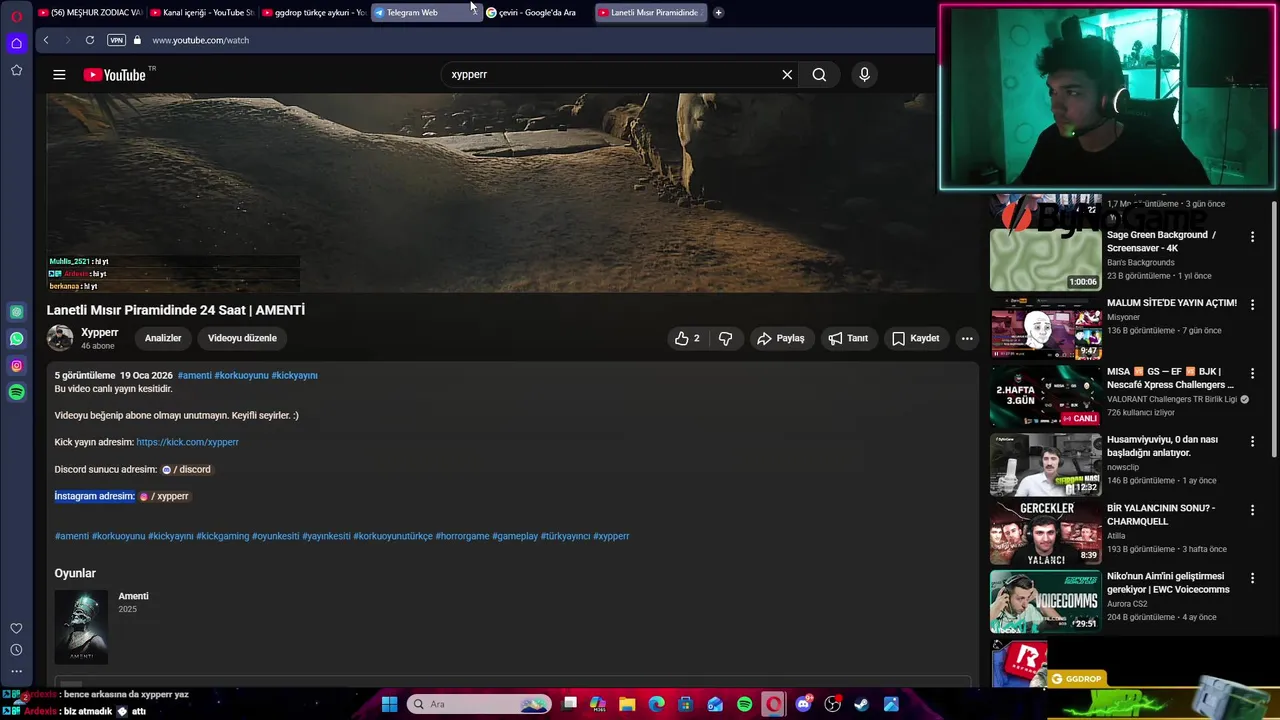This screenshot has height=720, width=1280.
Task: Open Opera sidebar bookmarks star
Action: (16, 70)
